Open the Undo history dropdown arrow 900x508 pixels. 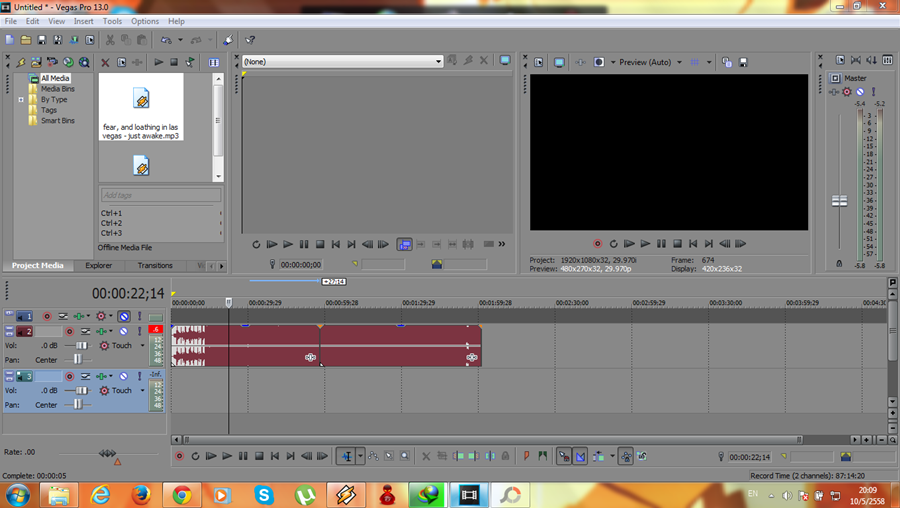coord(180,40)
